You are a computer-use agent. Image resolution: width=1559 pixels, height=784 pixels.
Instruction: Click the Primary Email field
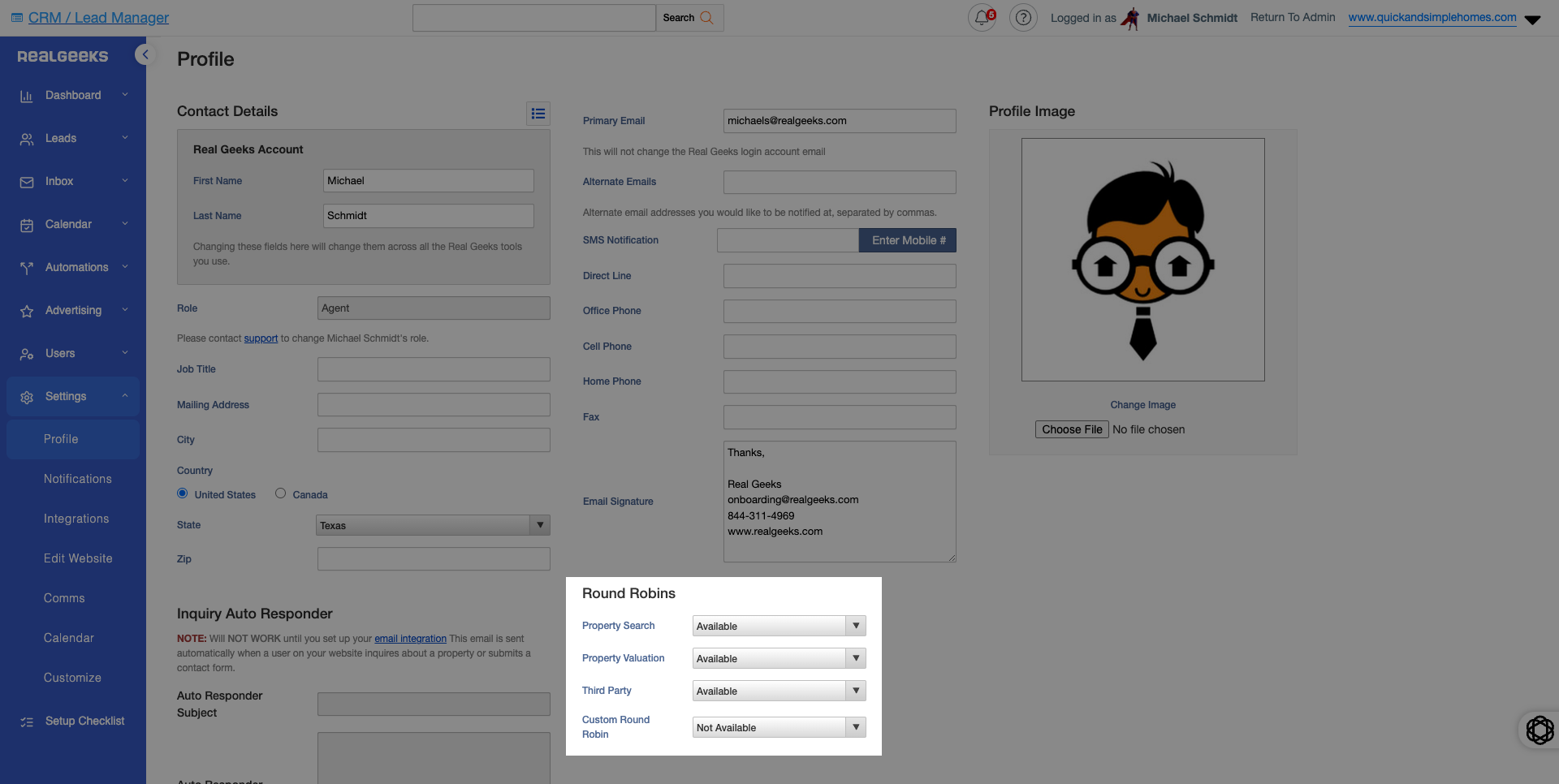(x=840, y=121)
